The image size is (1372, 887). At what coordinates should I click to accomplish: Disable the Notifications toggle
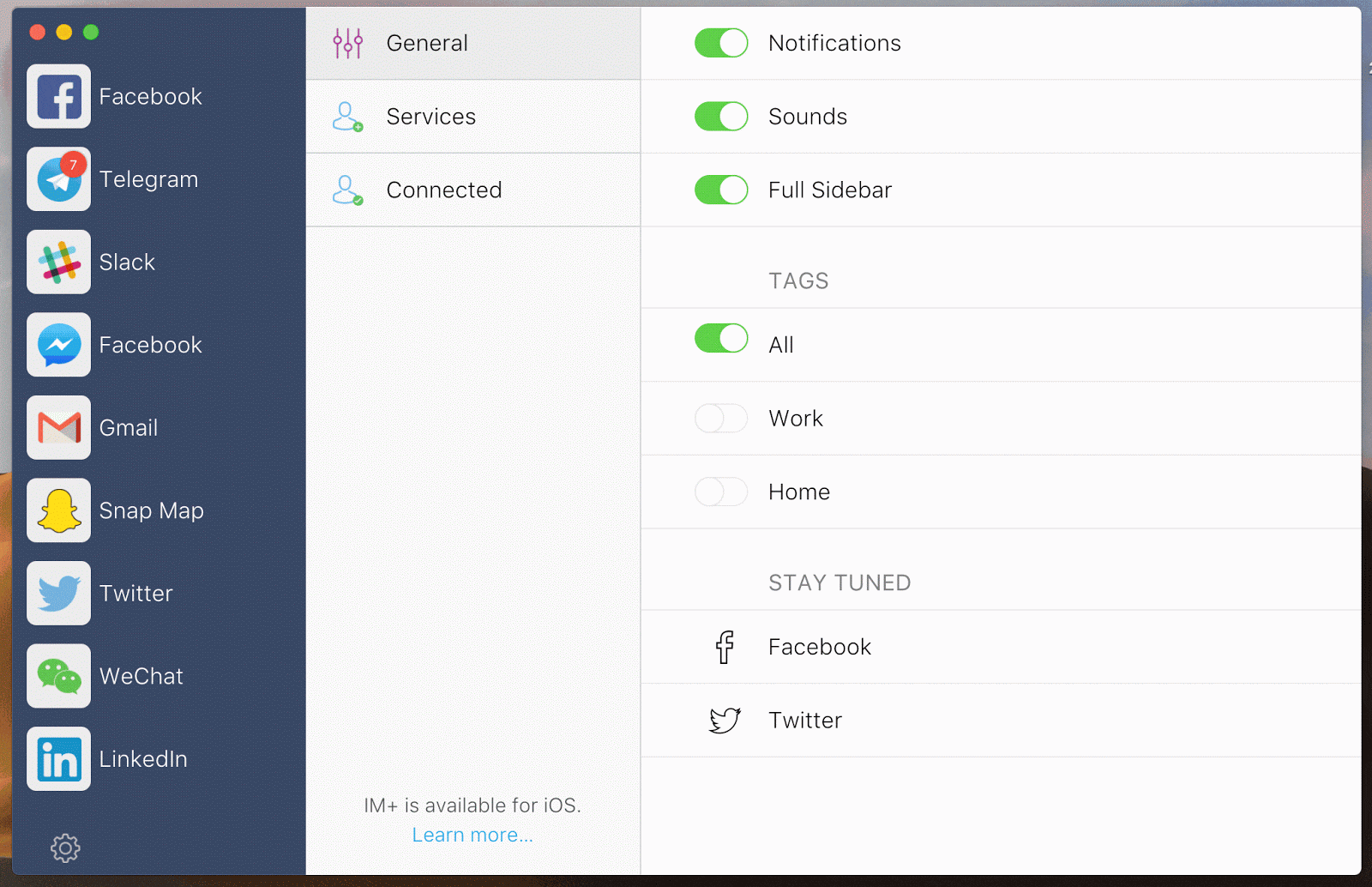pos(721,43)
